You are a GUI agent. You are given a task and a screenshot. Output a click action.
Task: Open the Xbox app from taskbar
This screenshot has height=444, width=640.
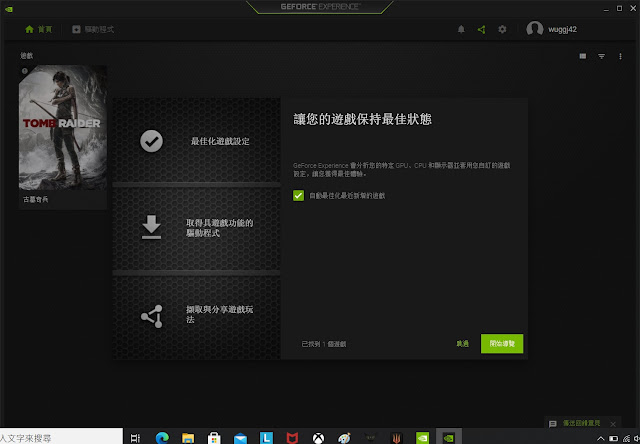pyautogui.click(x=318, y=438)
